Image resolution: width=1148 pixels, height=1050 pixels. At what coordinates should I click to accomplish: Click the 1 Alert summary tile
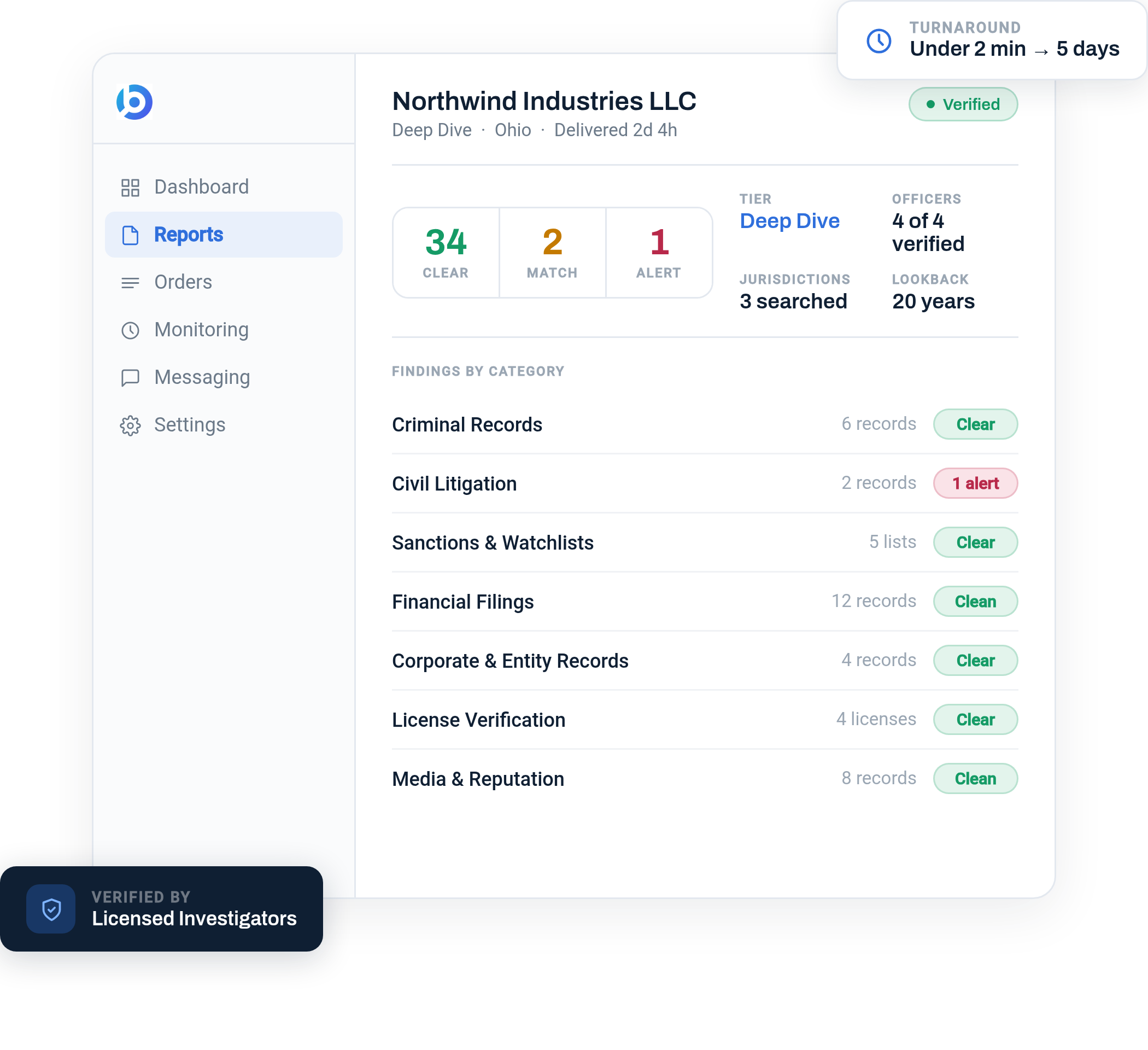[x=659, y=253]
